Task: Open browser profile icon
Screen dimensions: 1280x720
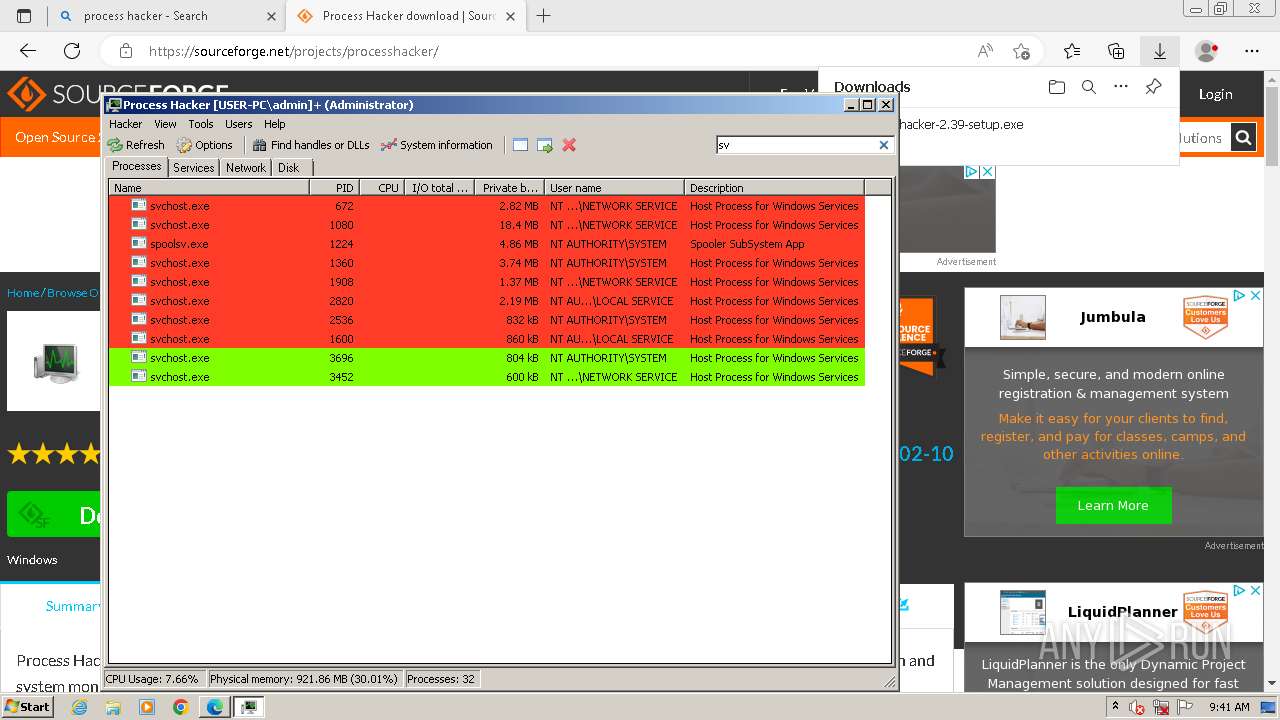Action: click(x=1207, y=51)
